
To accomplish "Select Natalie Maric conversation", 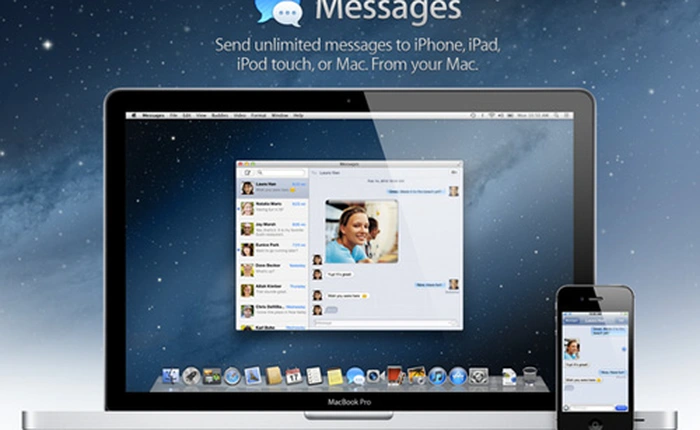I will (272, 208).
